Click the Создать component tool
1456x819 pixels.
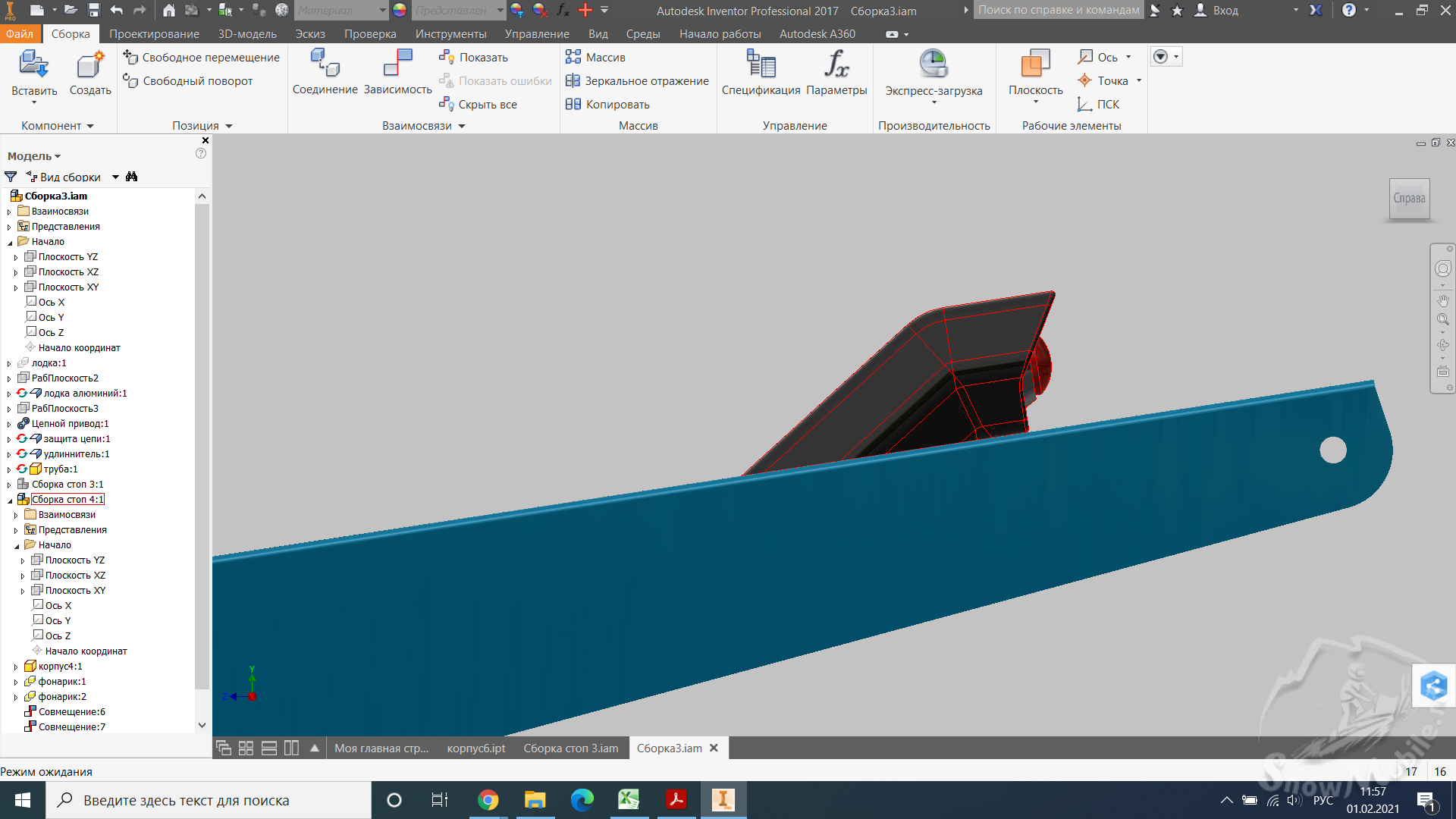click(x=90, y=74)
